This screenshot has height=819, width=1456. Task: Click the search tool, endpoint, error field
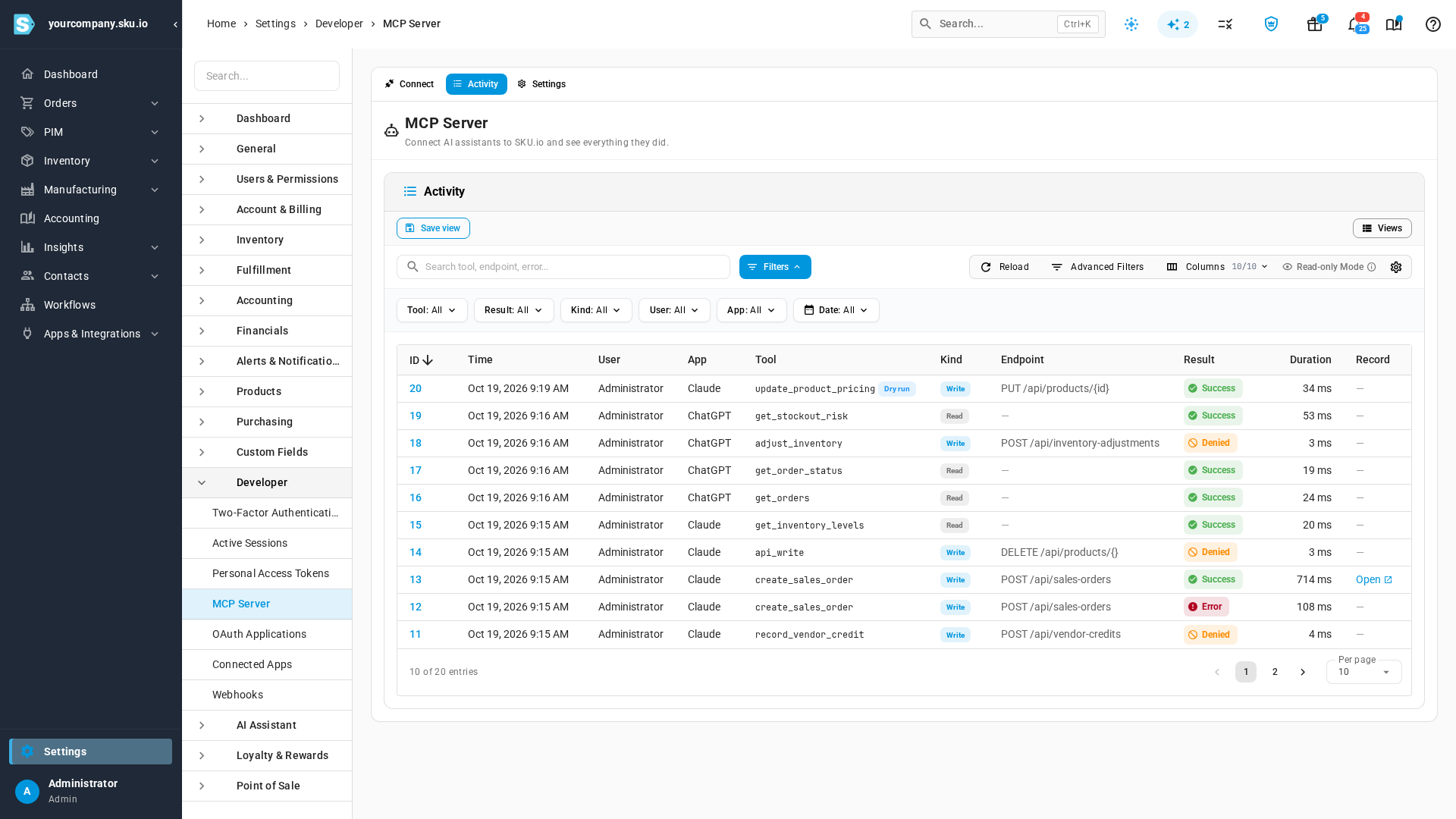563,267
